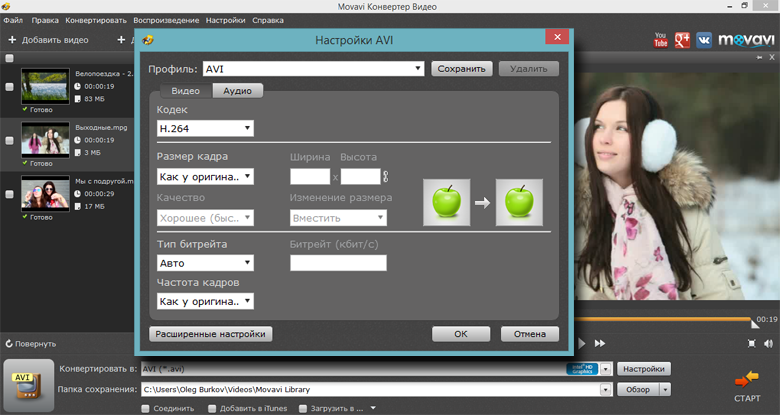Click the Сохранить profile button
Screen dimensions: 780x415
pos(462,69)
